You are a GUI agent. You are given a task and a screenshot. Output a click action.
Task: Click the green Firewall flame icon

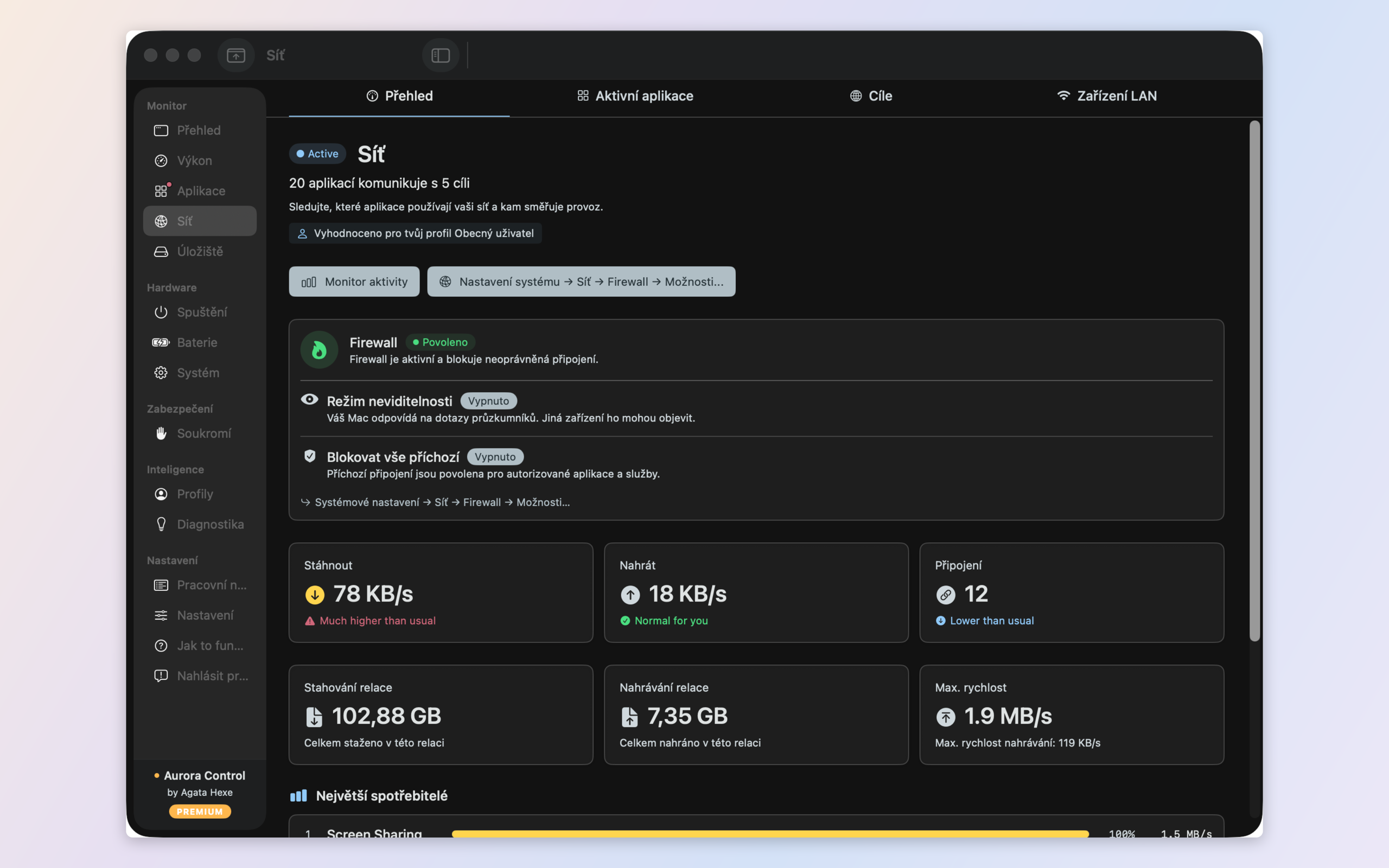319,349
